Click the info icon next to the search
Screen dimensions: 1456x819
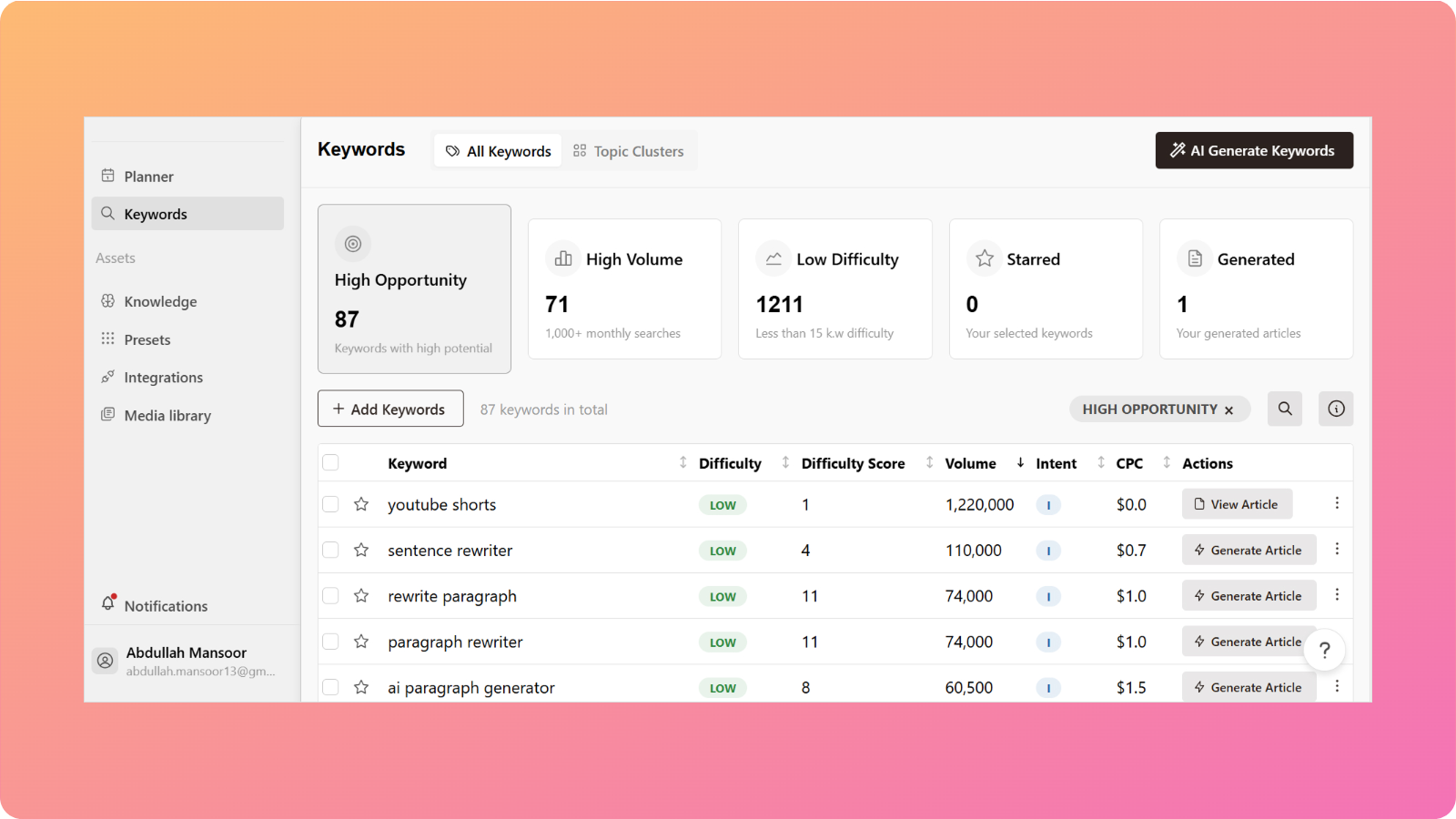click(1336, 409)
